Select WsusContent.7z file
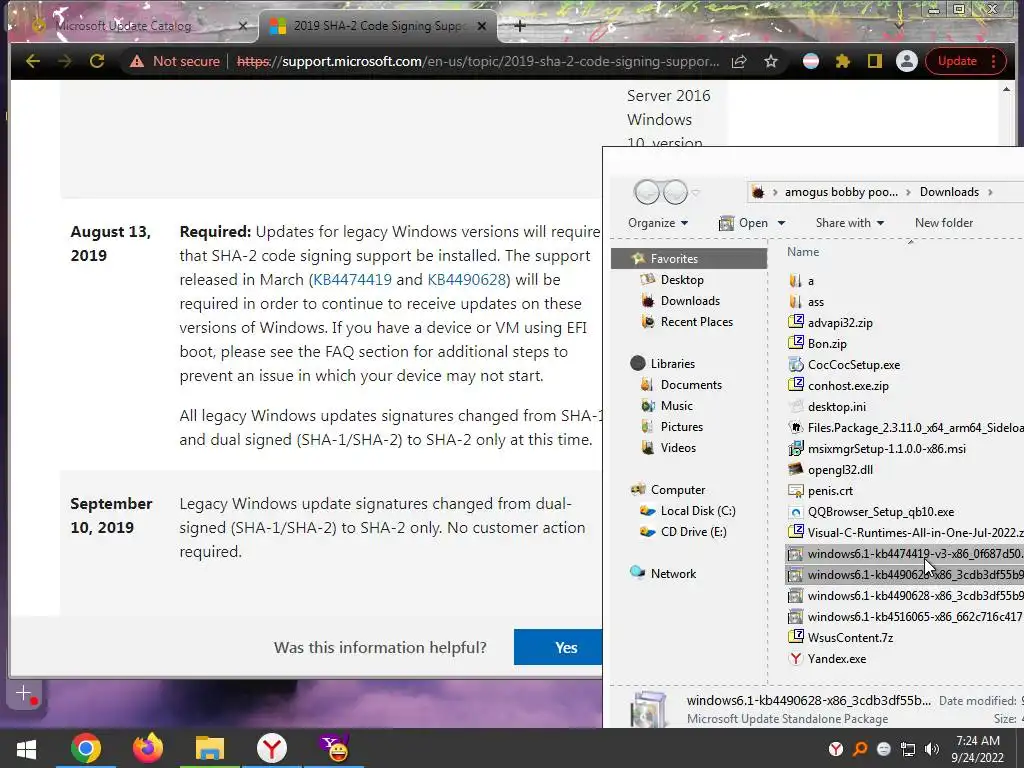The height and width of the screenshot is (768, 1024). pyautogui.click(x=850, y=637)
